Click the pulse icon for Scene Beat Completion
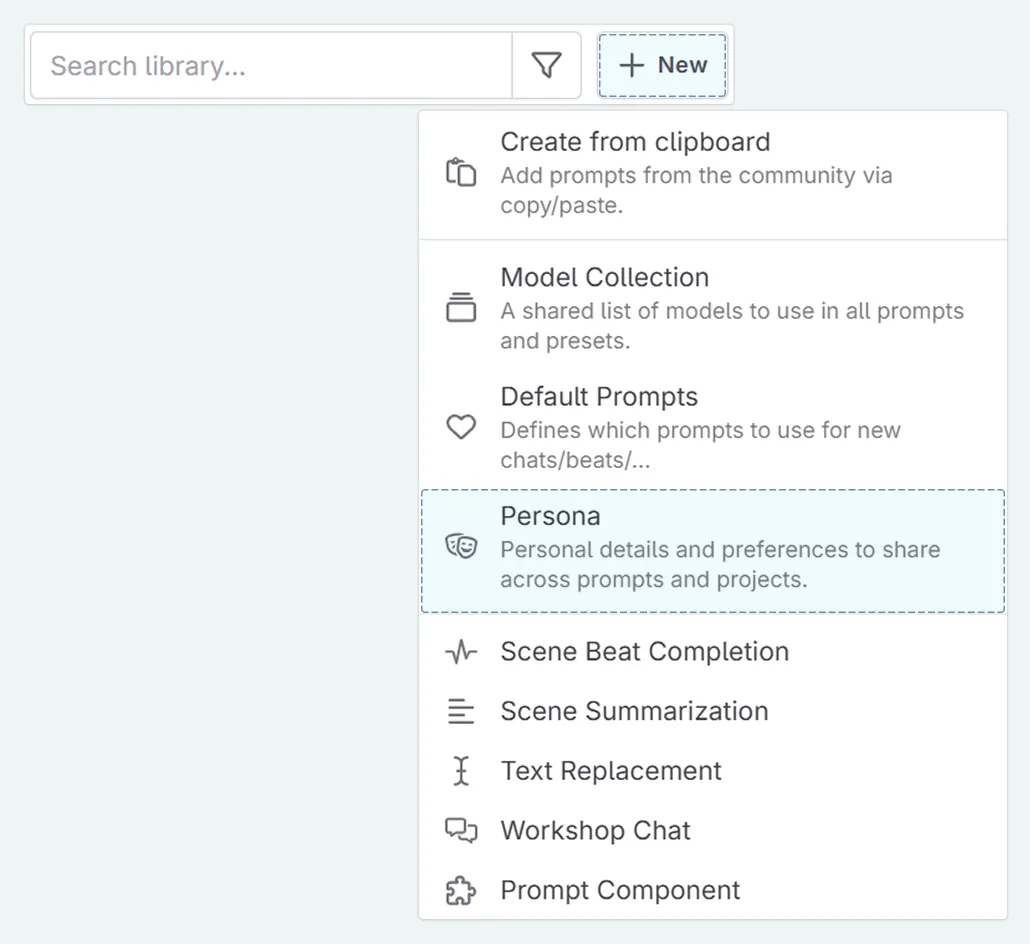 click(x=461, y=652)
